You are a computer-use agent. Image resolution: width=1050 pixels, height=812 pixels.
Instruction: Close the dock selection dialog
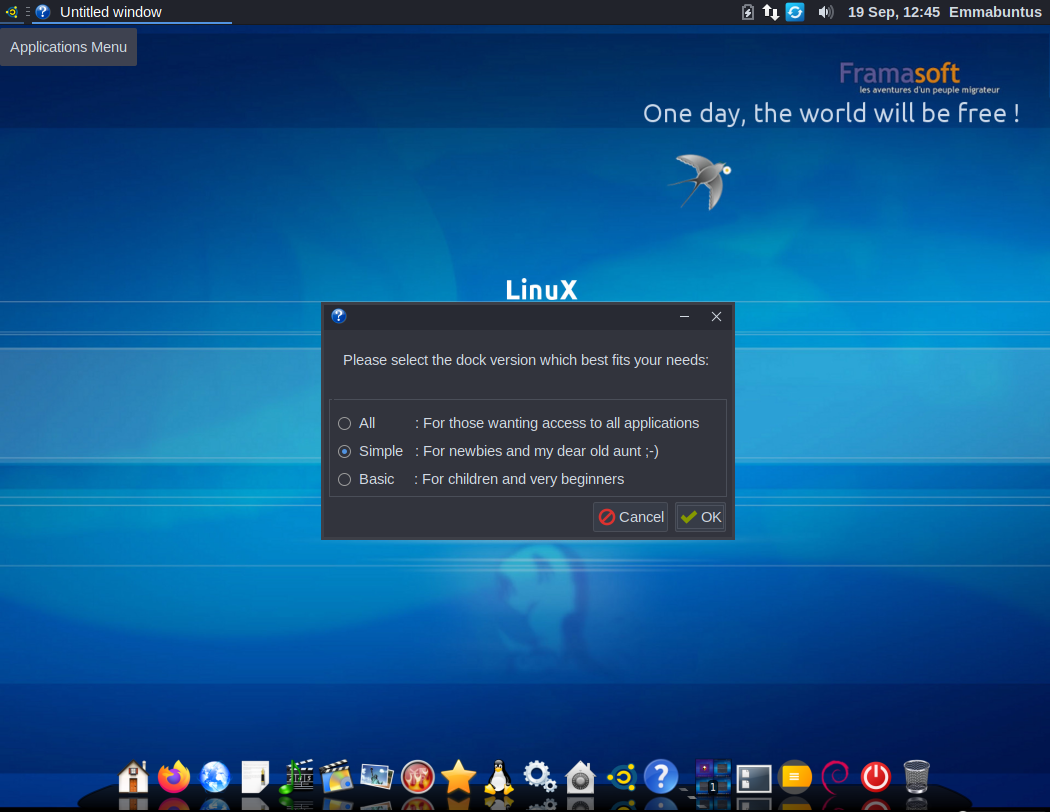click(717, 317)
